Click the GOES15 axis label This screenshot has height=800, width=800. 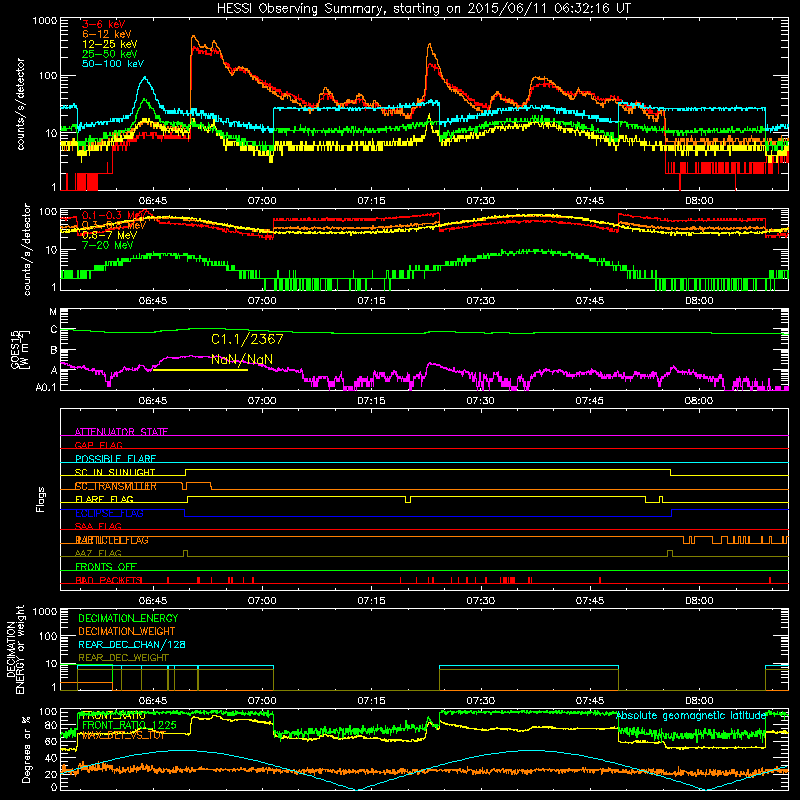(18, 349)
